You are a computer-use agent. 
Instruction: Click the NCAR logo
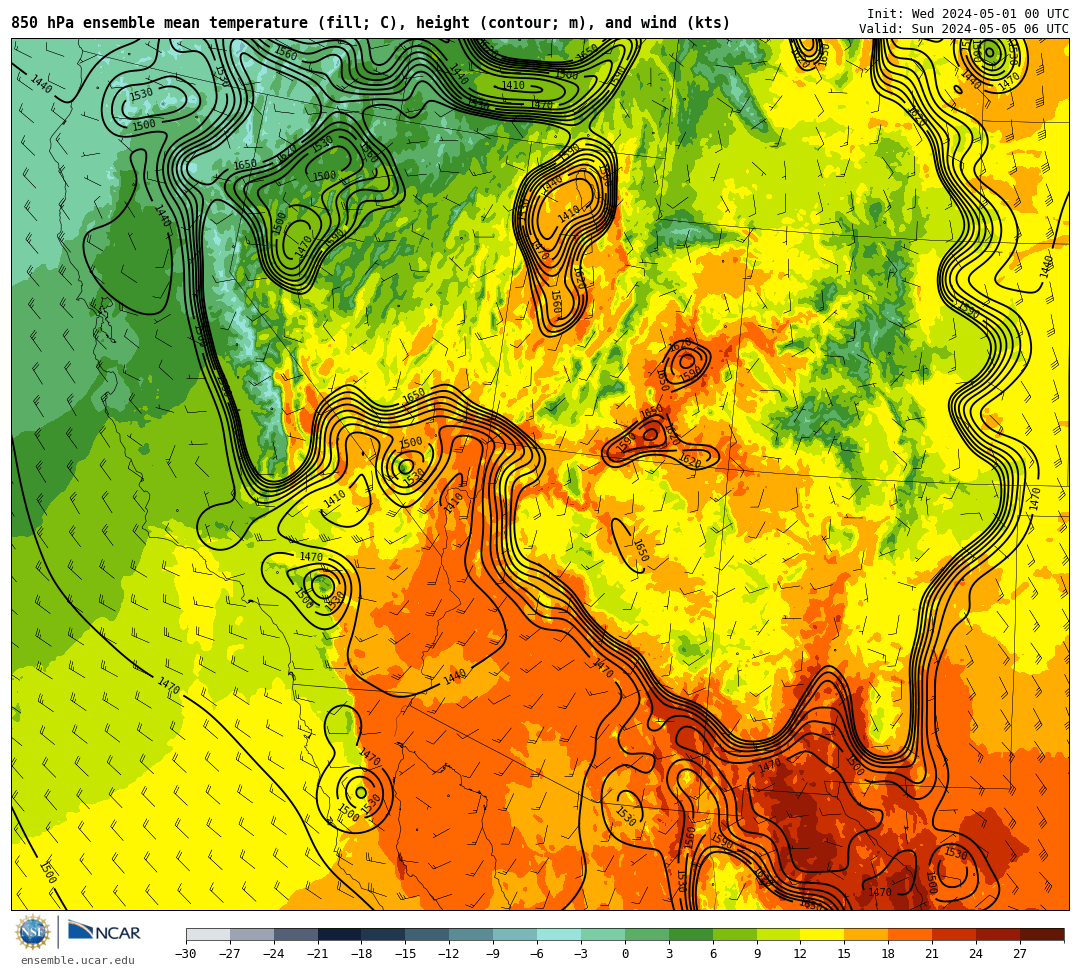click(x=104, y=932)
